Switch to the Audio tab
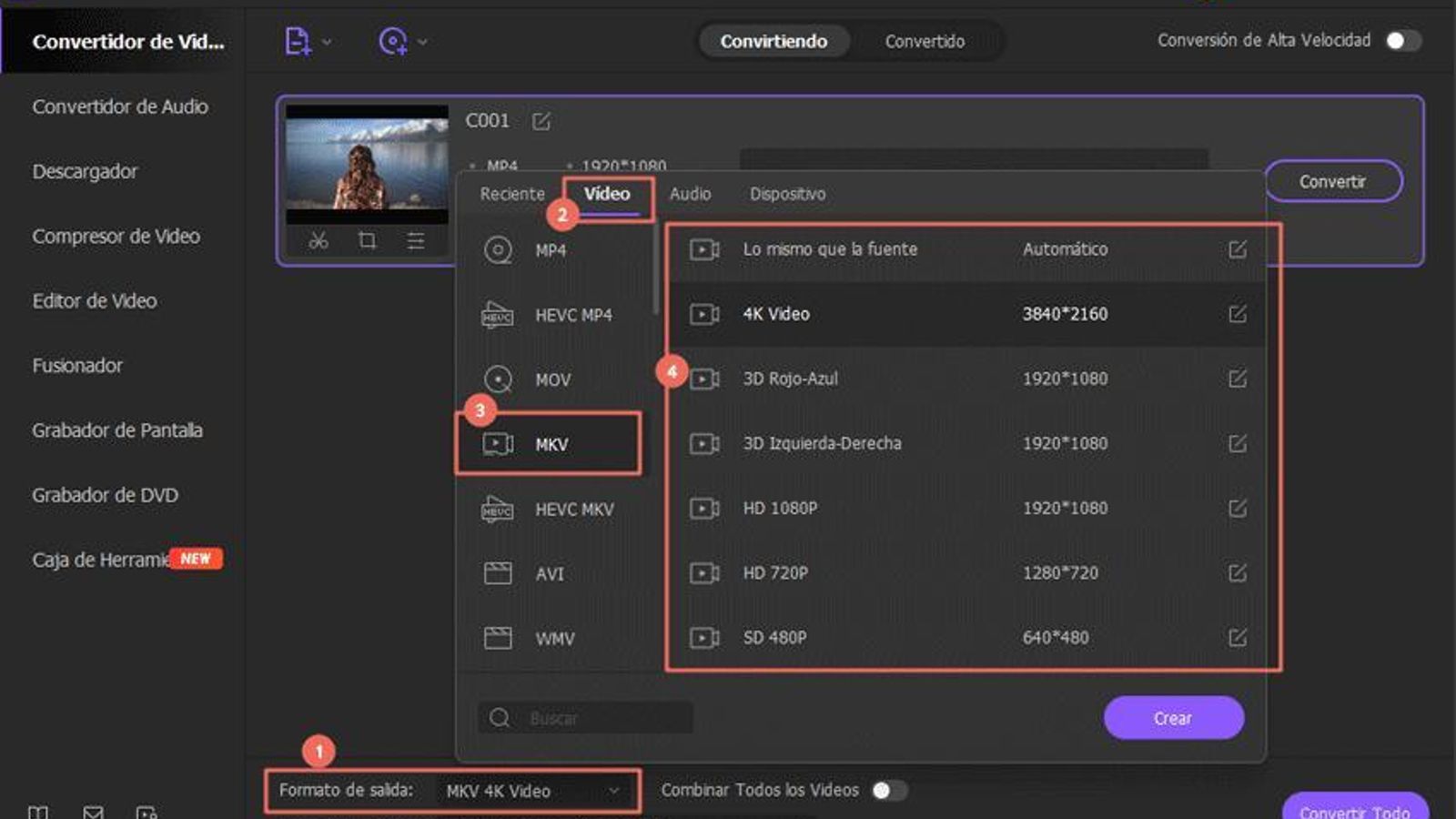The image size is (1456, 819). point(690,194)
